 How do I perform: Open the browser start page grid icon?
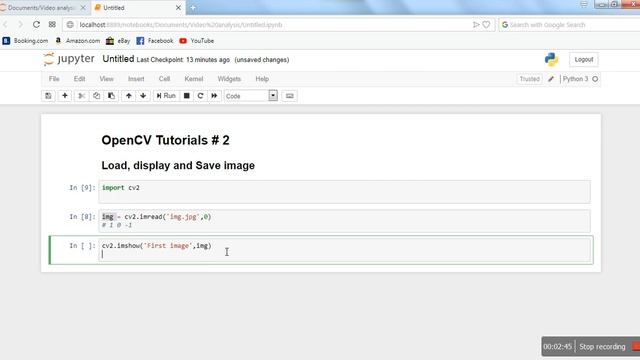click(52, 24)
